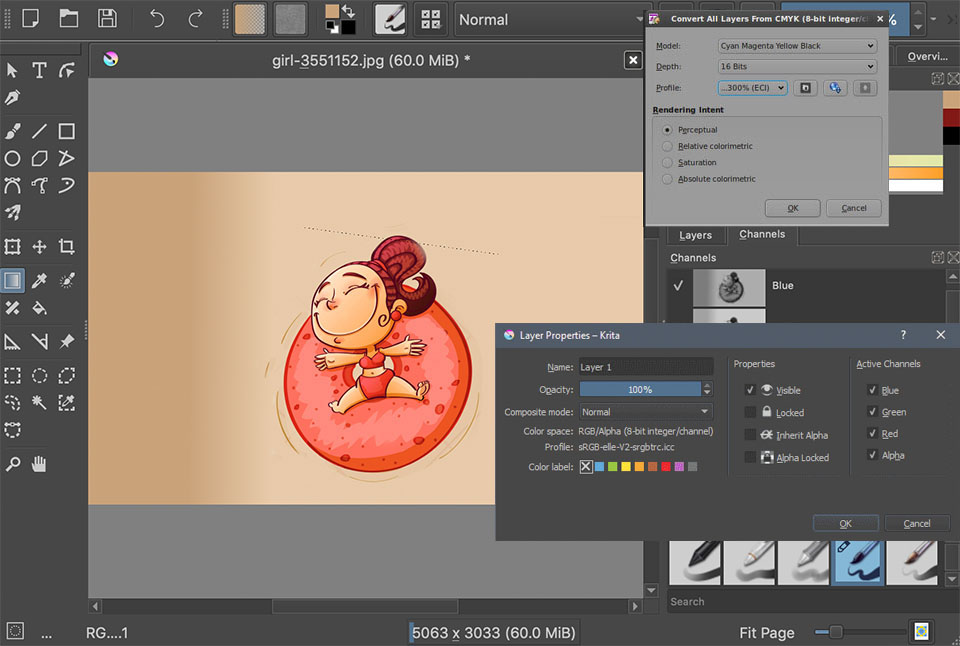This screenshot has height=646, width=960.
Task: Click the red color label swatch
Action: pyautogui.click(x=665, y=467)
